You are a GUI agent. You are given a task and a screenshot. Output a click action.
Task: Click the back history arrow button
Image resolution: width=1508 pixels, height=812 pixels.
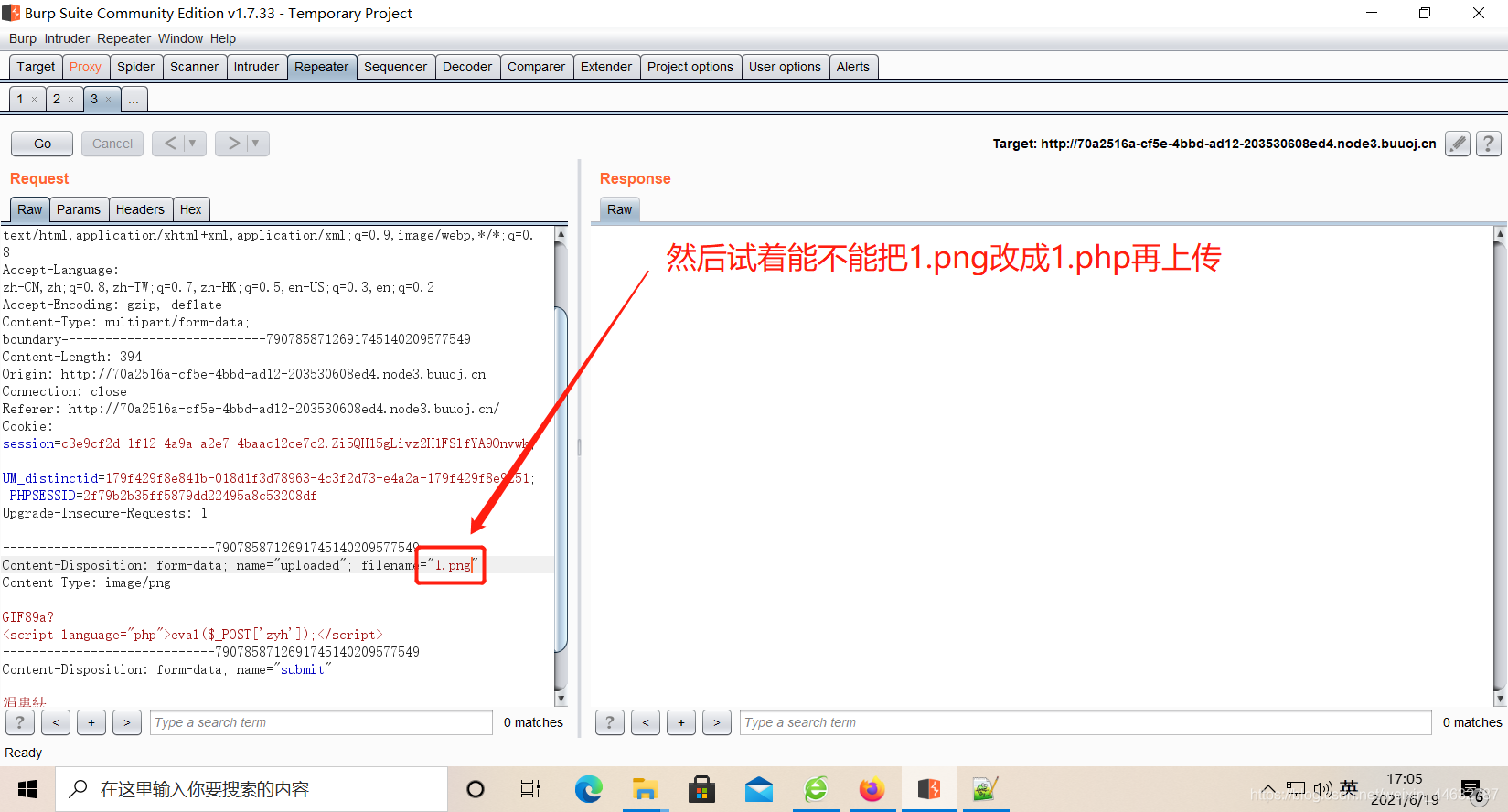[x=169, y=144]
